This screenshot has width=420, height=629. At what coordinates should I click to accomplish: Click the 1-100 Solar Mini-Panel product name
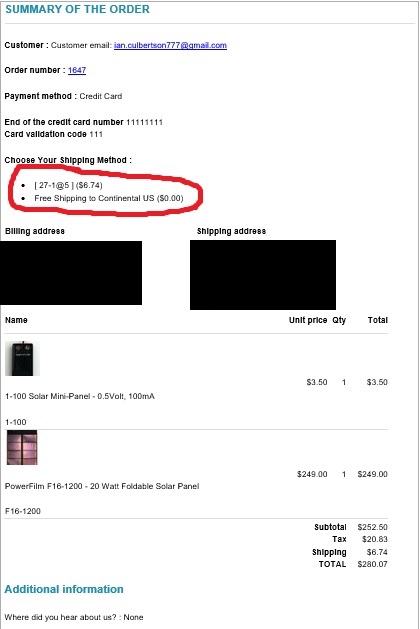point(80,396)
